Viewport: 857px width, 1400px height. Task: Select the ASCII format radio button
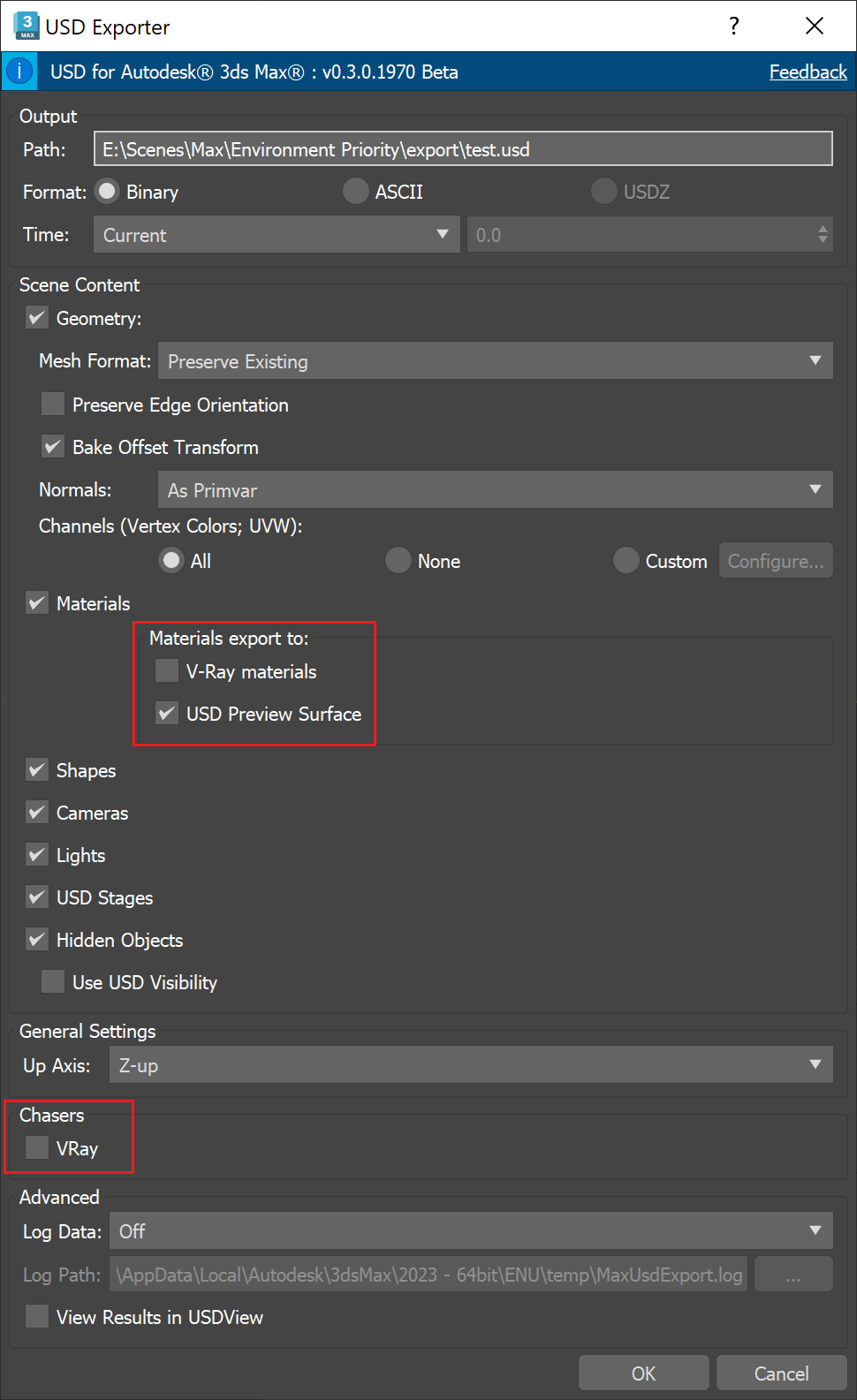click(356, 192)
